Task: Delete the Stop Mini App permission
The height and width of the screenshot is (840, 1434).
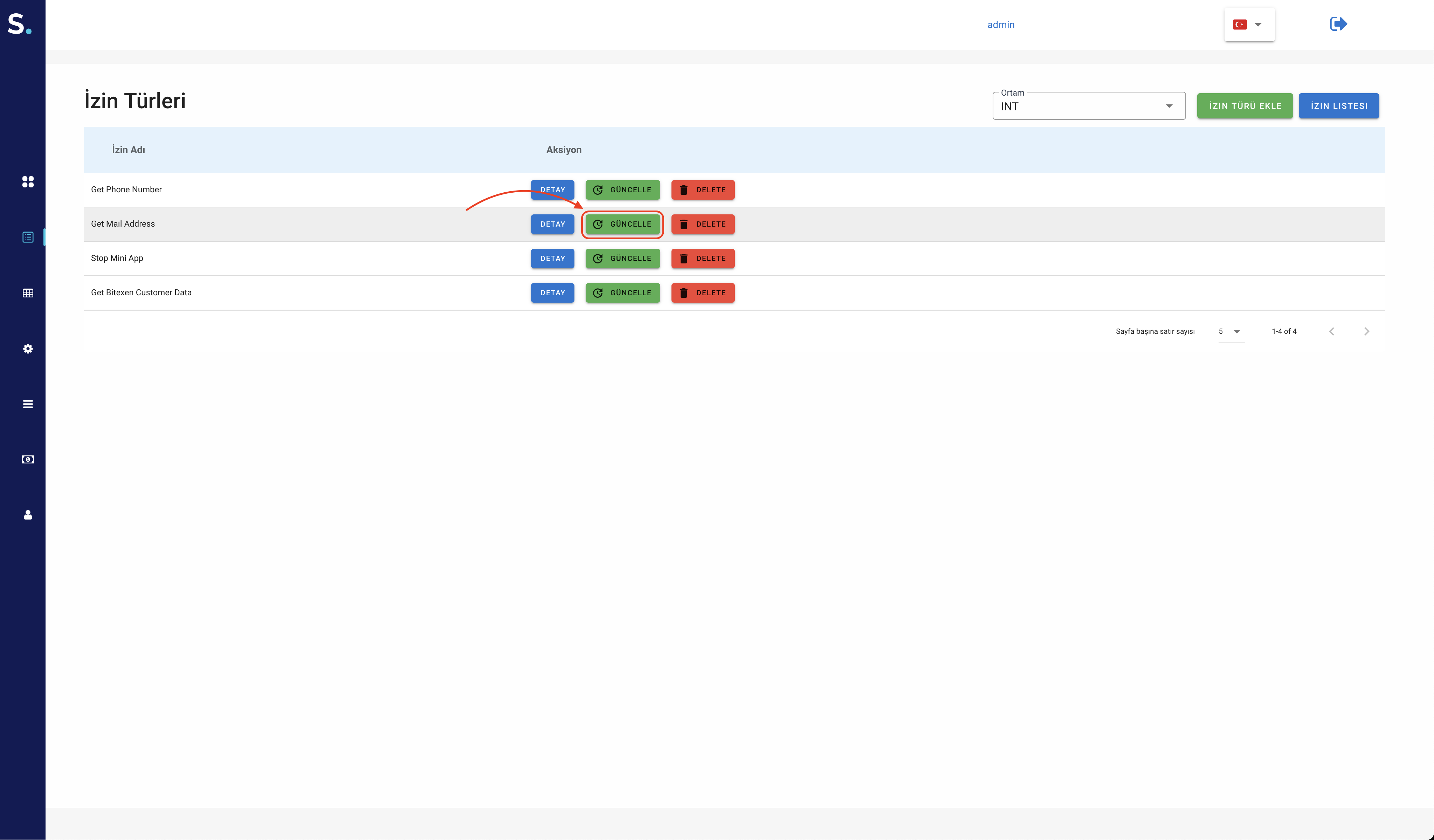Action: [x=702, y=259]
